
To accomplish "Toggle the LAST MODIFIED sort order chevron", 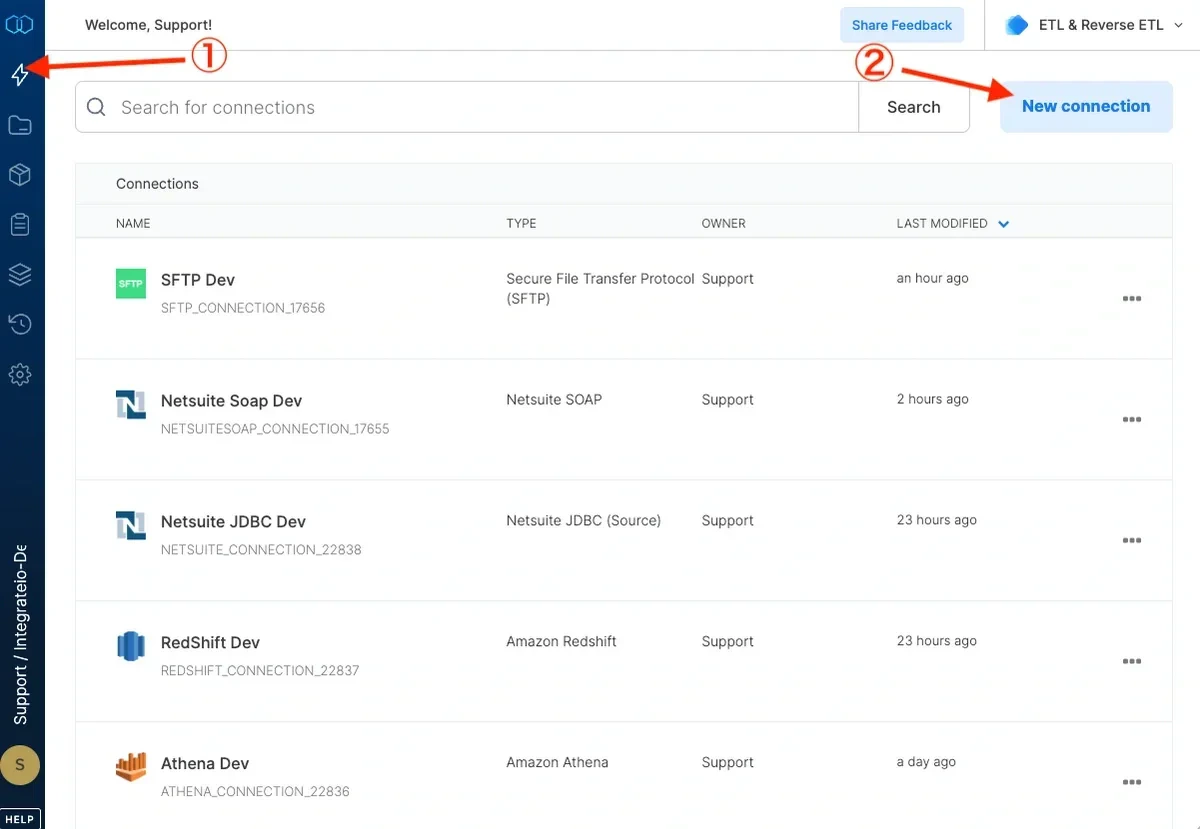I will 1003,223.
